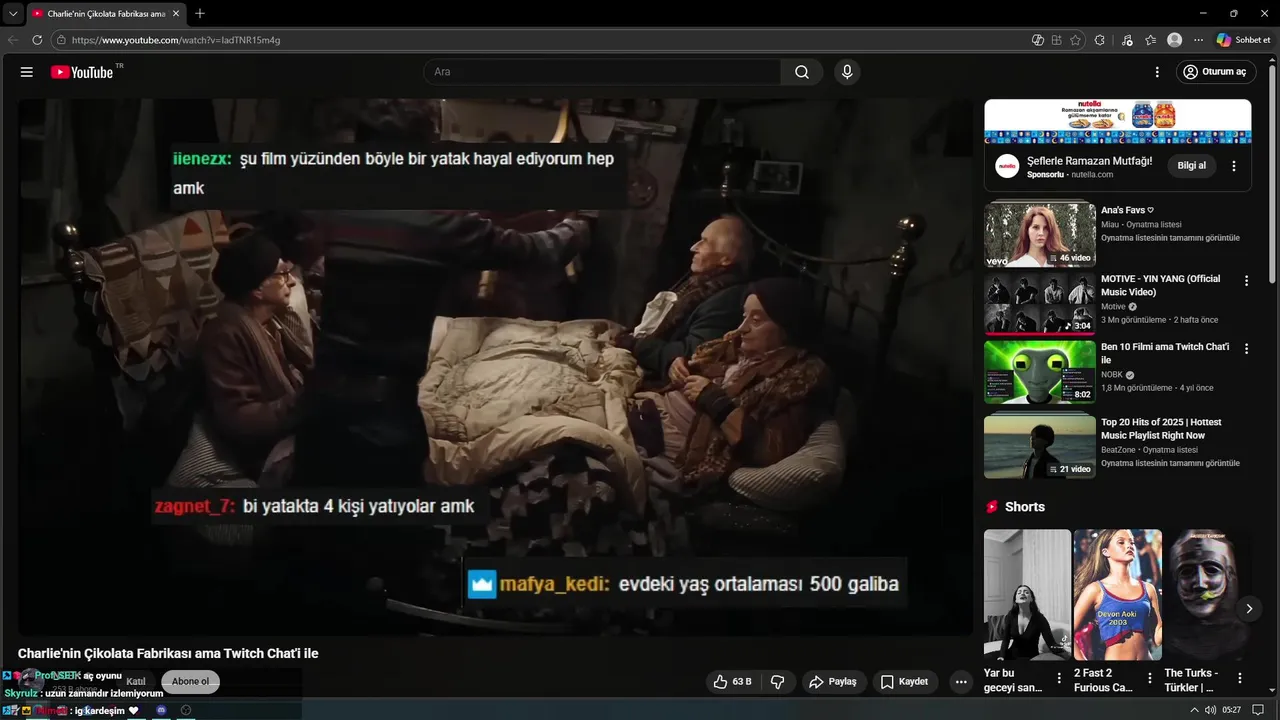Open Copilot Sohbet et button
This screenshot has height=720, width=1280.
pos(1244,40)
